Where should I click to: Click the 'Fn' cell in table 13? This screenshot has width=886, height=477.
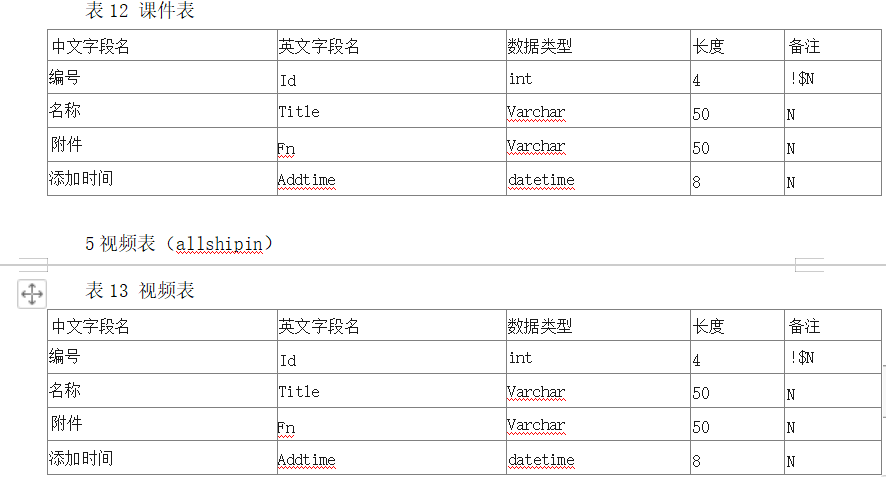[392, 424]
